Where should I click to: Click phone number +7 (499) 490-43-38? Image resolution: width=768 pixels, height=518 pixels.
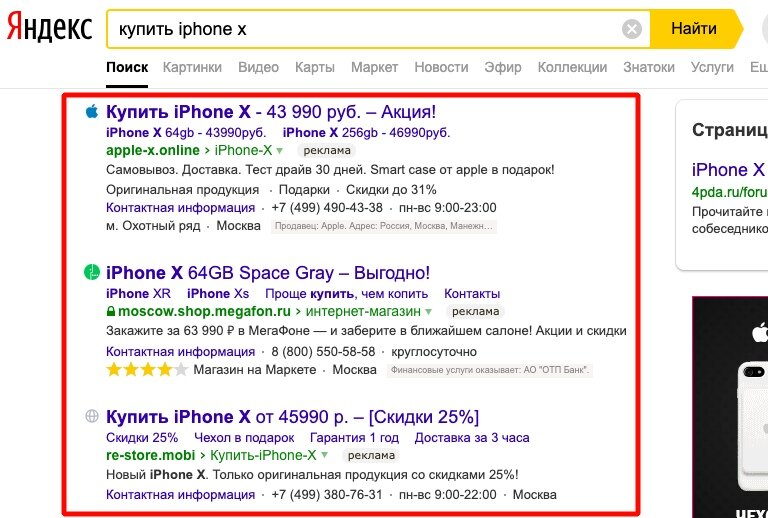point(327,208)
